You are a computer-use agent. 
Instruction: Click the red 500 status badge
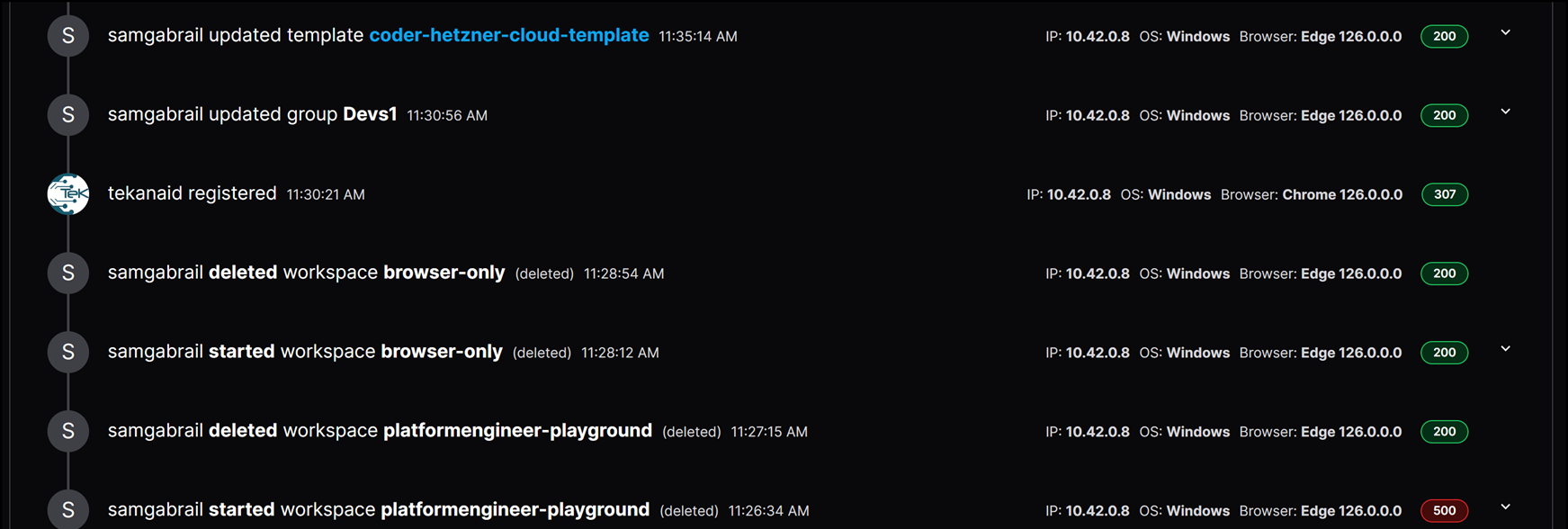pos(1444,511)
